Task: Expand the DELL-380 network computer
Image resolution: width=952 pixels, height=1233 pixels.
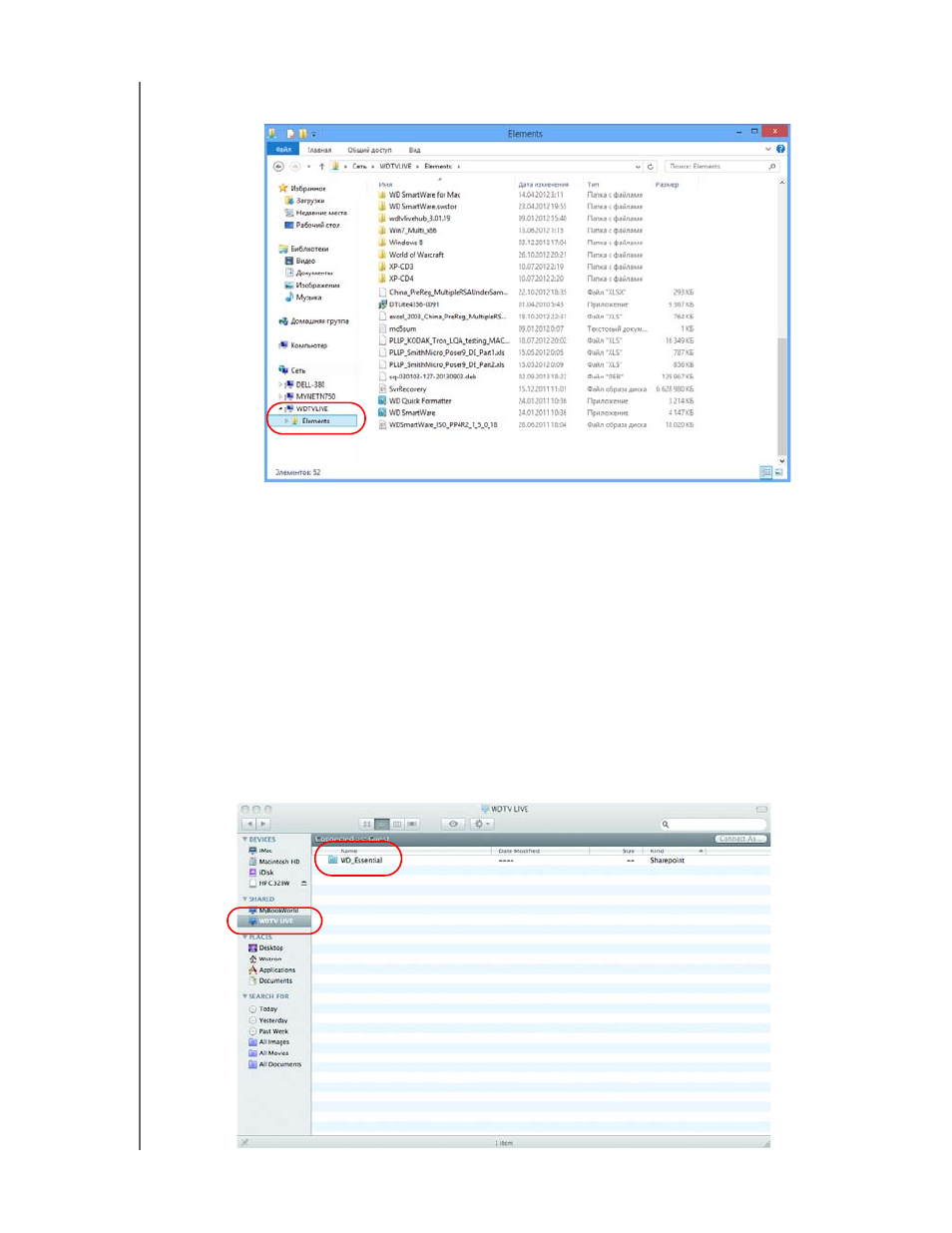Action: tap(280, 384)
